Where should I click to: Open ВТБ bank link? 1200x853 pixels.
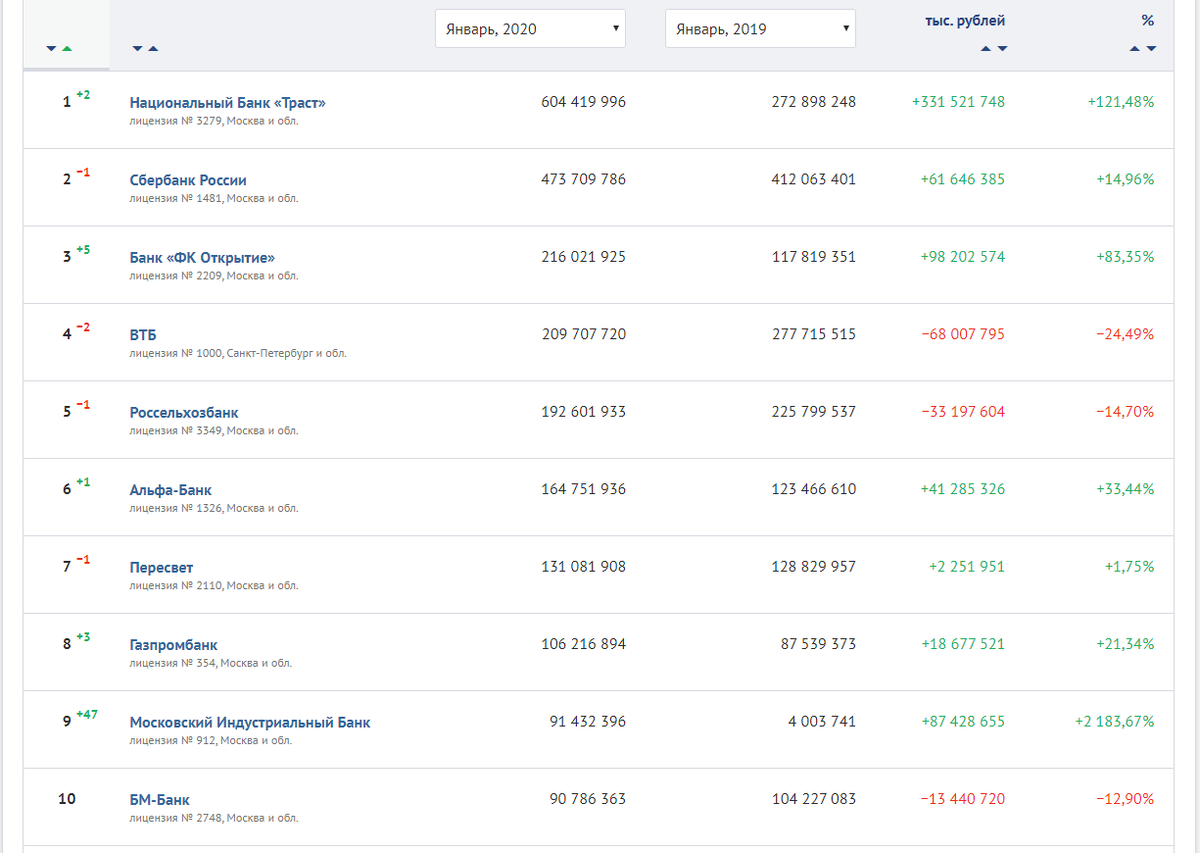pos(143,335)
